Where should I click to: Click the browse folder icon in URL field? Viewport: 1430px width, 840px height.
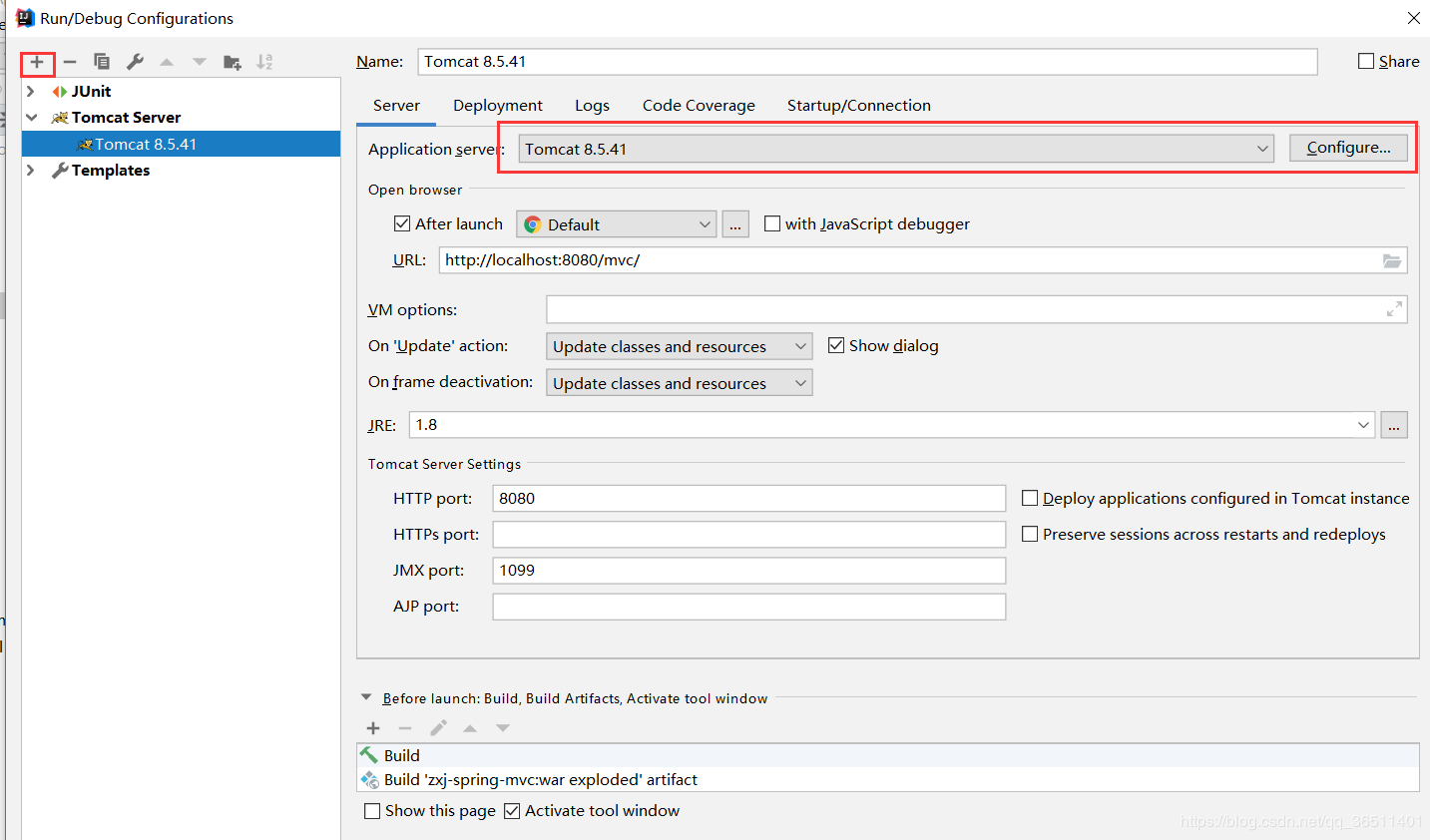[x=1391, y=260]
